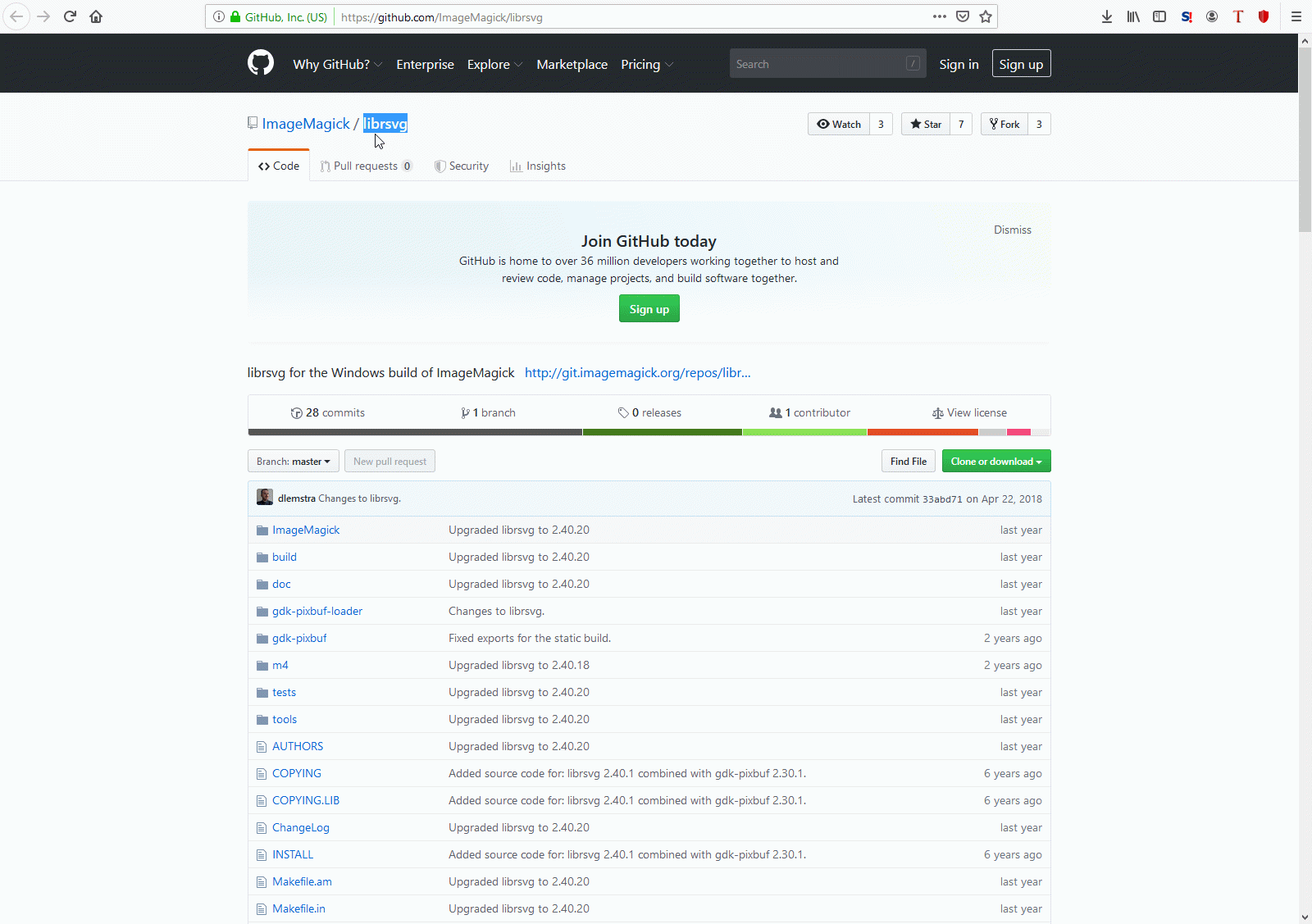Save page to Pocket icon
Viewport: 1312px width, 924px height.
[963, 16]
